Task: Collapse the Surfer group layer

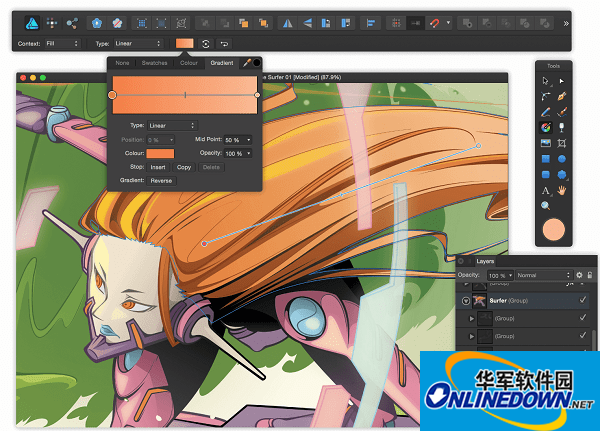Action: 466,301
